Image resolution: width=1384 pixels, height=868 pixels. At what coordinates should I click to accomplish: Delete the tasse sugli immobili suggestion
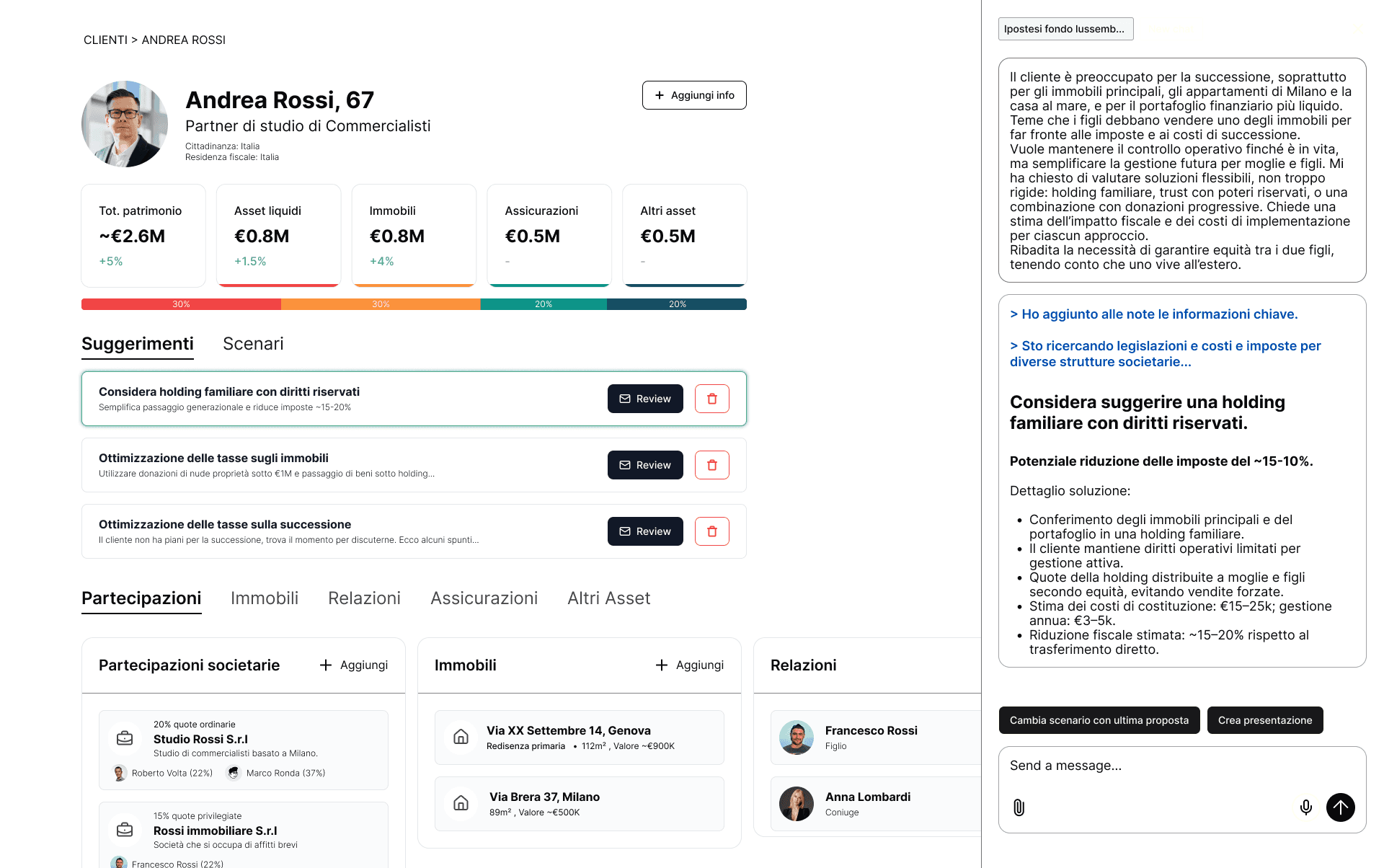point(711,465)
